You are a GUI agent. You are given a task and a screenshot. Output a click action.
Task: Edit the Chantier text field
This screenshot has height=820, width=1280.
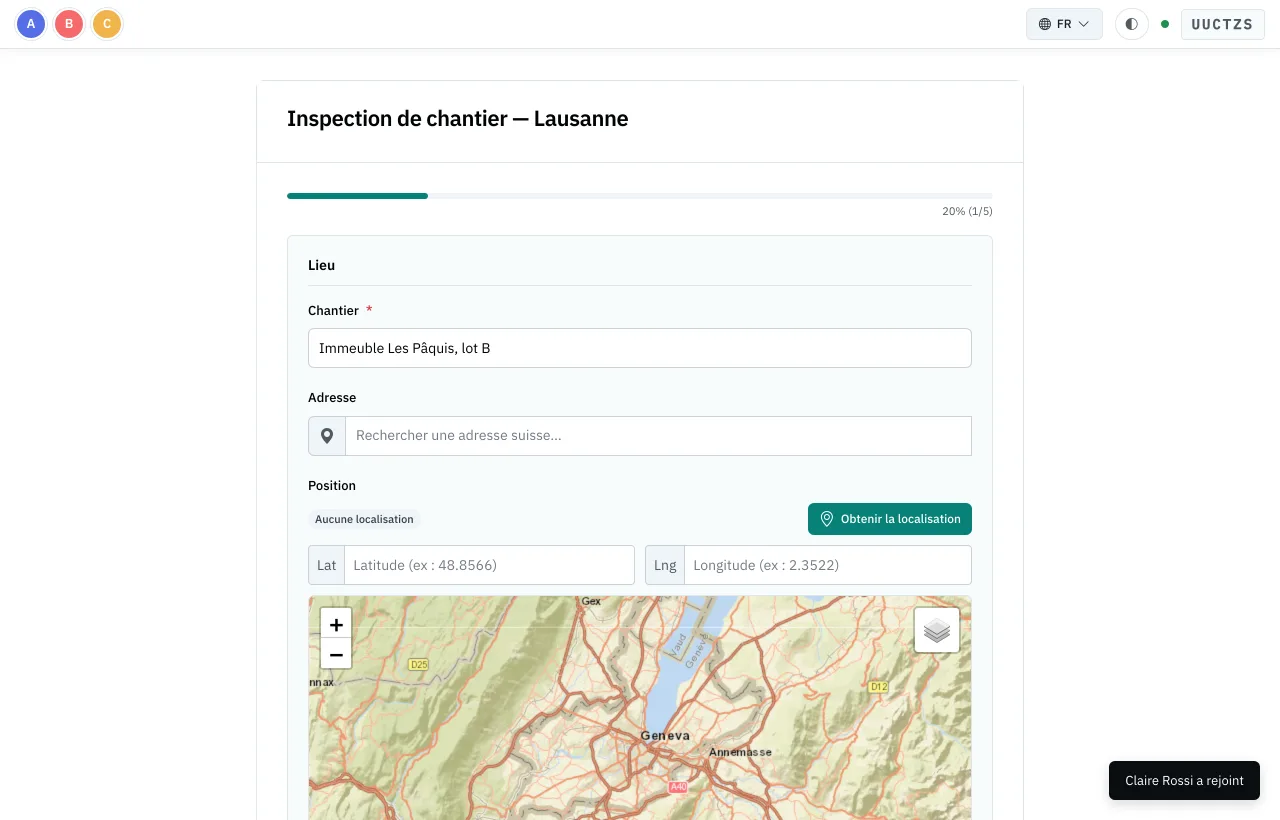[640, 348]
